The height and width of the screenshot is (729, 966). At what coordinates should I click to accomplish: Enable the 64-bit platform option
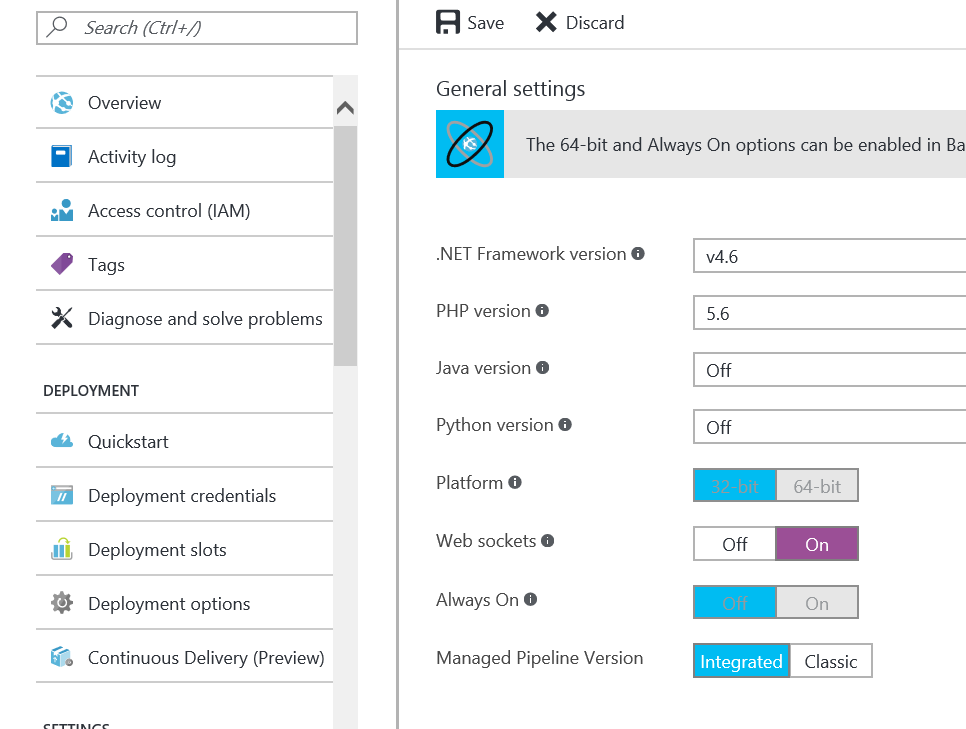[817, 485]
